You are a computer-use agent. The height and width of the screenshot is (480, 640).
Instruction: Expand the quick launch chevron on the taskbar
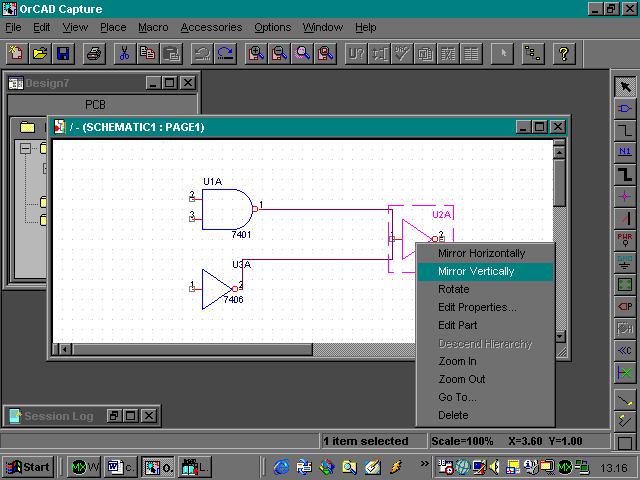(x=424, y=463)
